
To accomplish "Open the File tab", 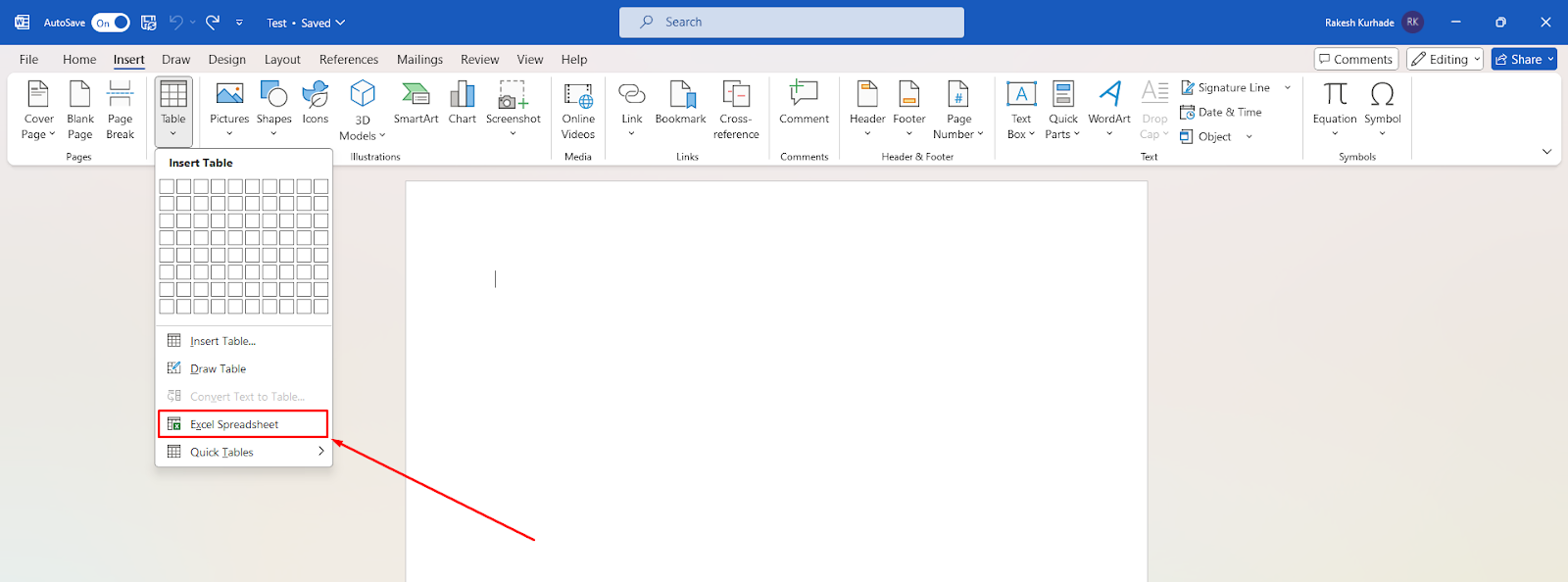I will [29, 60].
